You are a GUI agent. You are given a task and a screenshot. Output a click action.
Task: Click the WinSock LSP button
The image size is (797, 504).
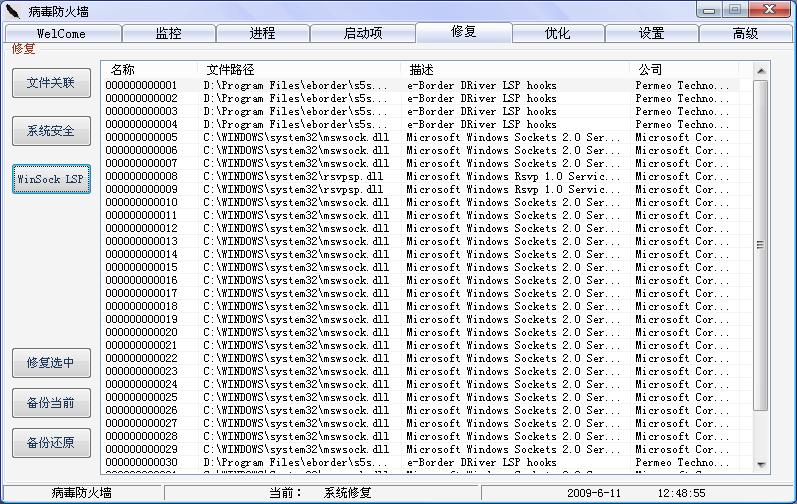(51, 179)
